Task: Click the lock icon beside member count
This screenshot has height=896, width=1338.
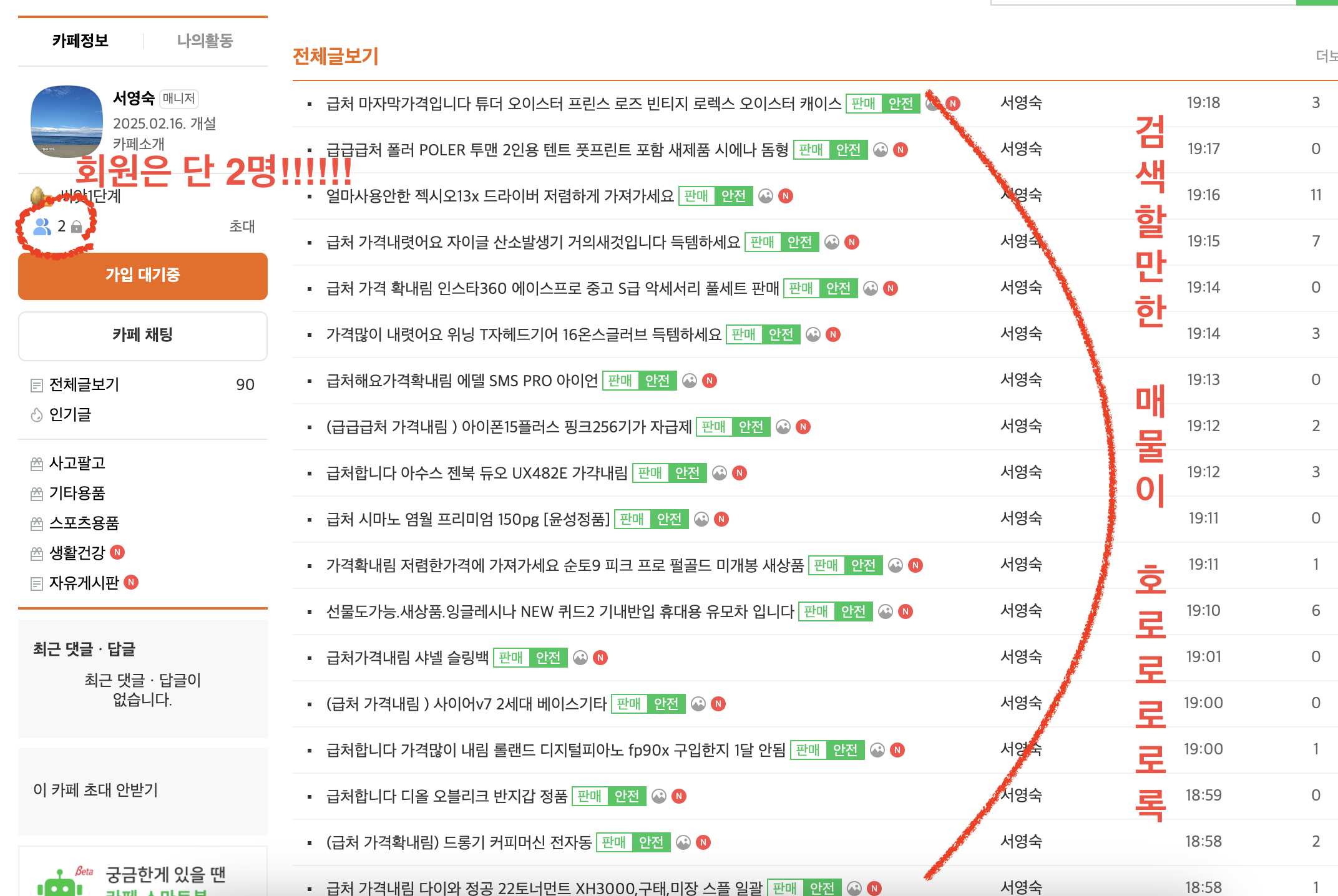Action: pos(76,226)
